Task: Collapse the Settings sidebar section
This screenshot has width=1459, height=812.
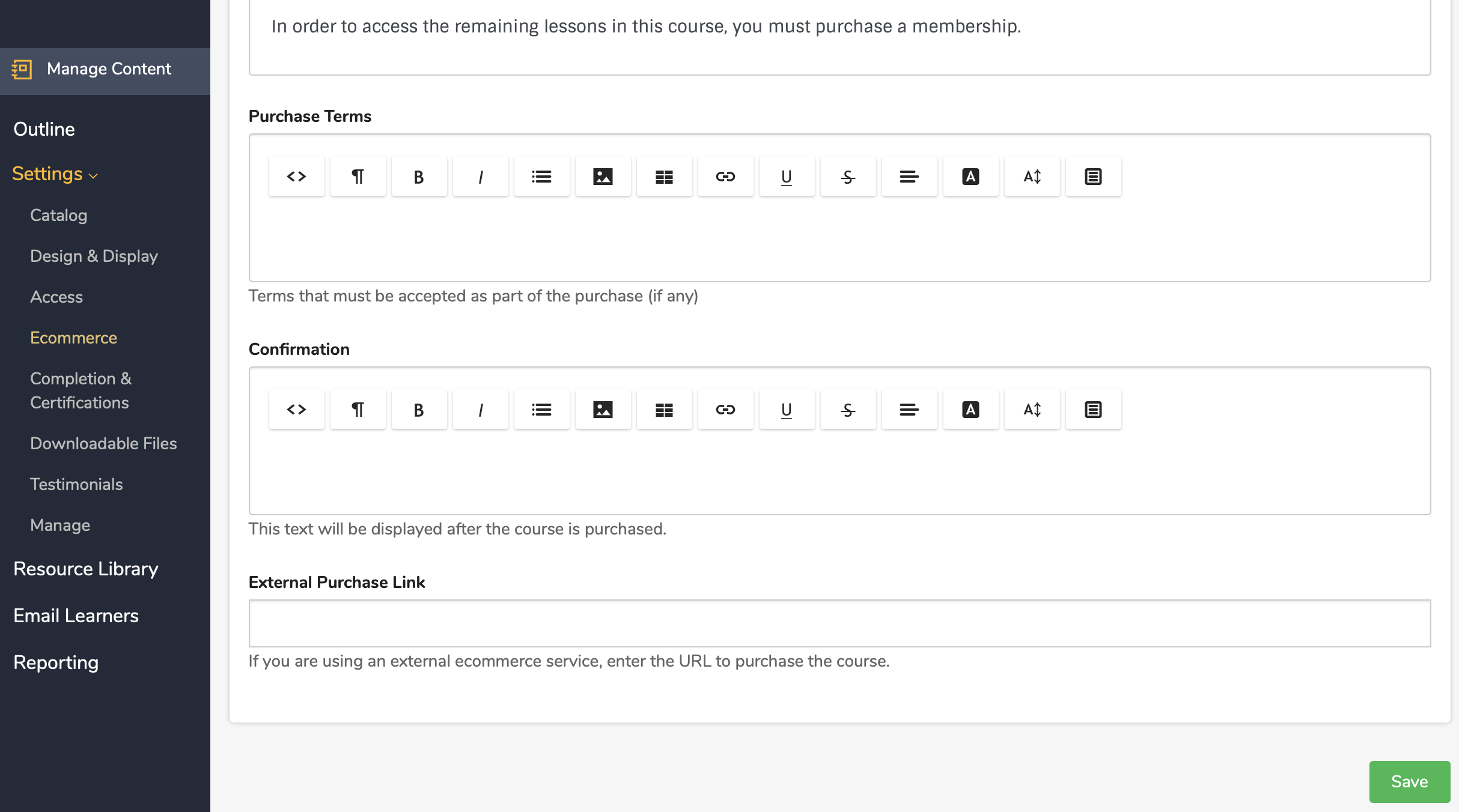Action: tap(55, 174)
